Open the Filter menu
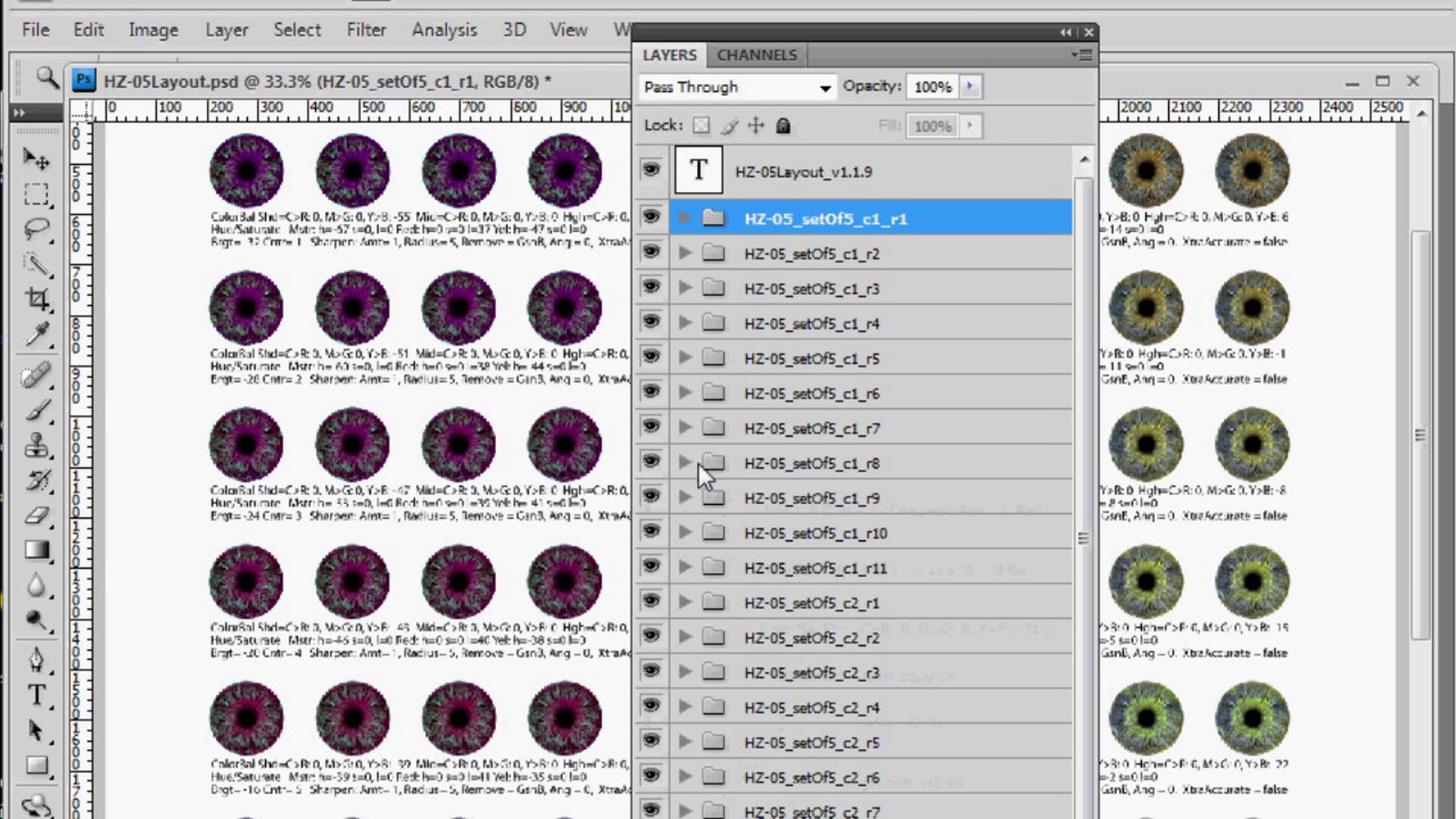The image size is (1456, 819). coord(366,30)
